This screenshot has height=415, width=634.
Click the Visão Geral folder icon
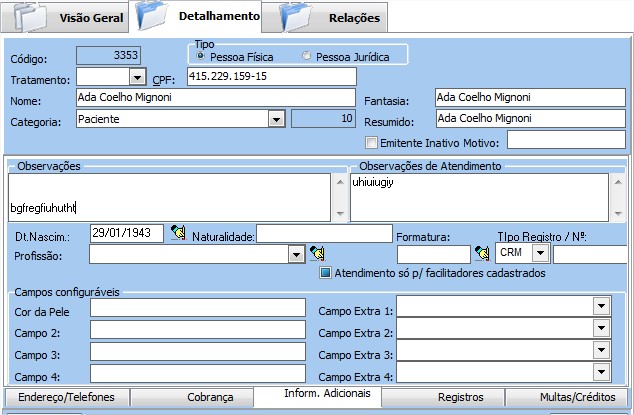(x=31, y=17)
